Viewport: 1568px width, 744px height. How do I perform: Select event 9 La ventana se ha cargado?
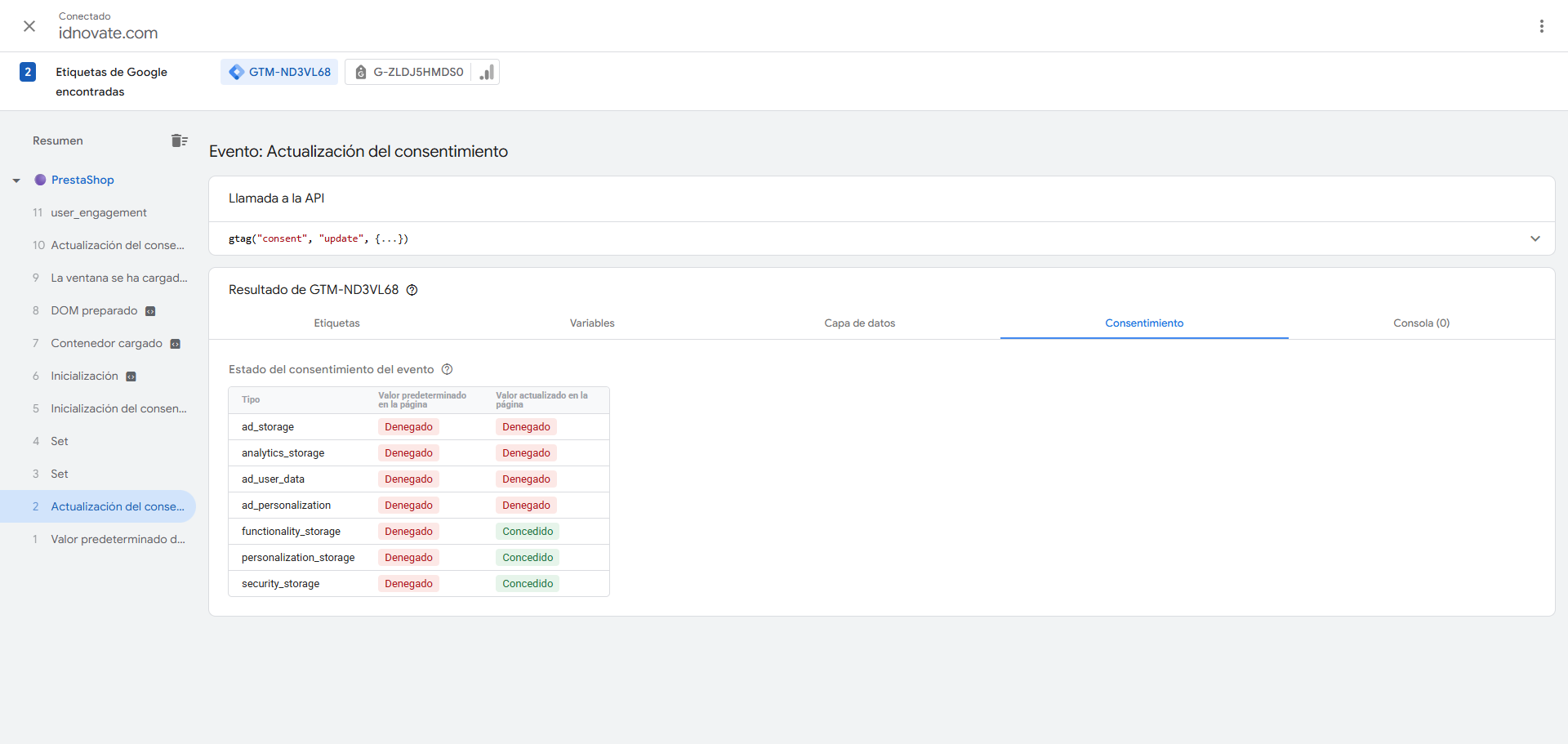[x=98, y=278]
